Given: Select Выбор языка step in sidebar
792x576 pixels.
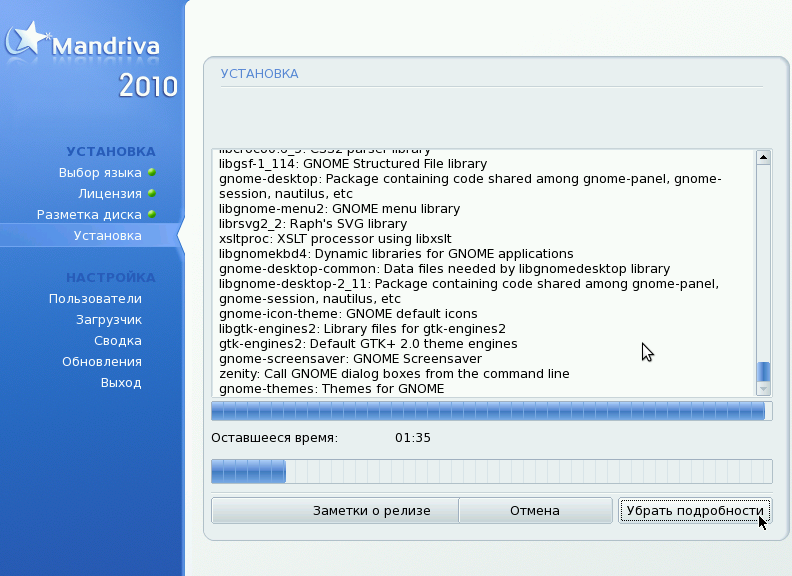Looking at the screenshot, I should coord(100,172).
